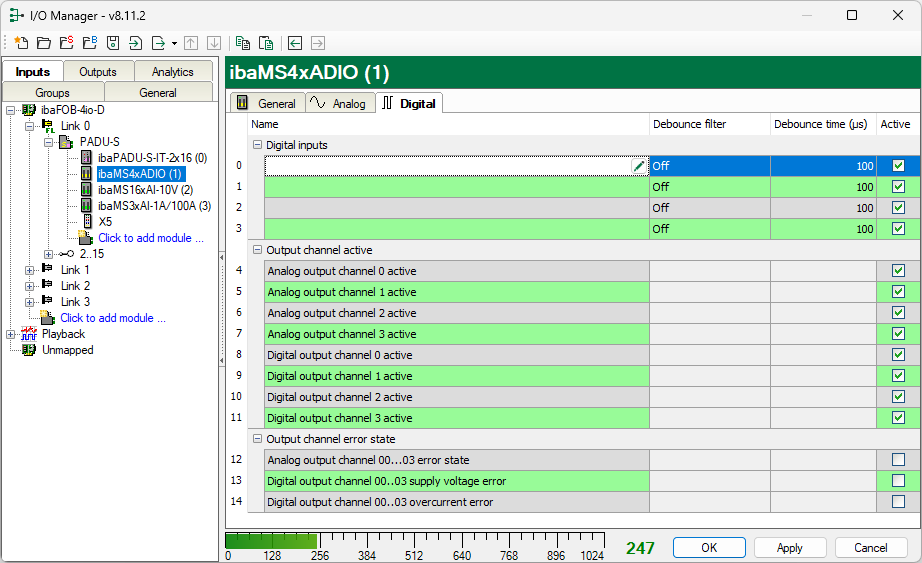Image resolution: width=922 pixels, height=563 pixels.
Task: Expand the Link 1 tree node
Action: [x=29, y=270]
